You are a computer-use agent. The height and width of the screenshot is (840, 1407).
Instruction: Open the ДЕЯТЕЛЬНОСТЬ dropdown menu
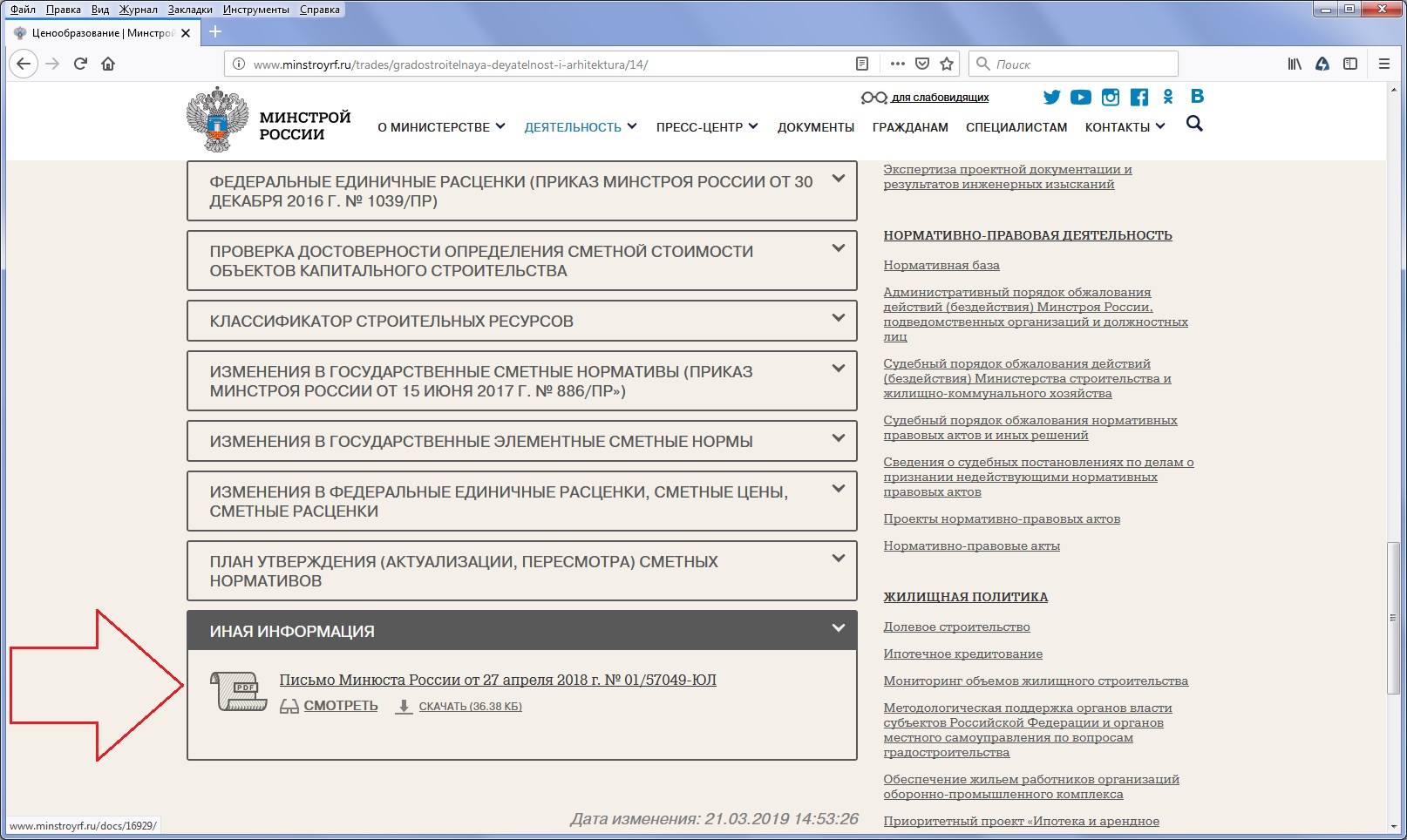[580, 127]
